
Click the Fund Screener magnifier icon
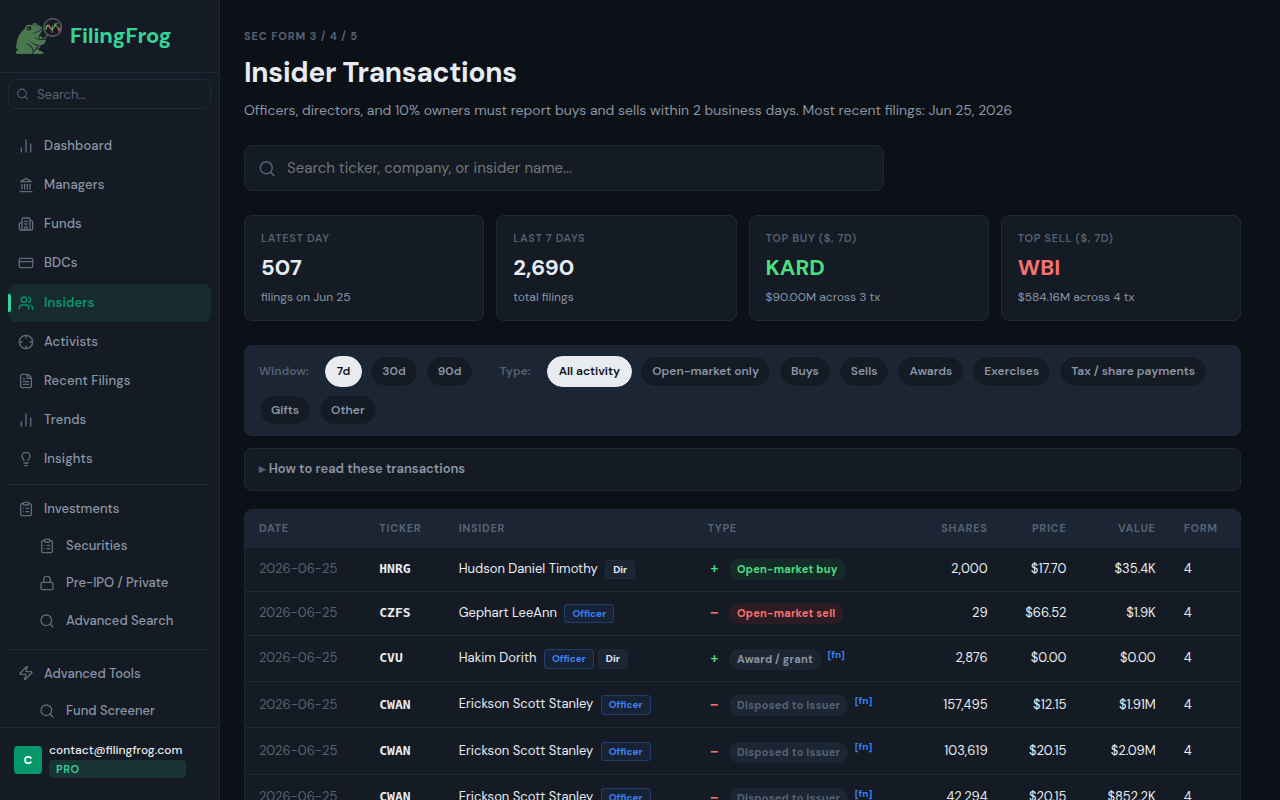click(47, 711)
